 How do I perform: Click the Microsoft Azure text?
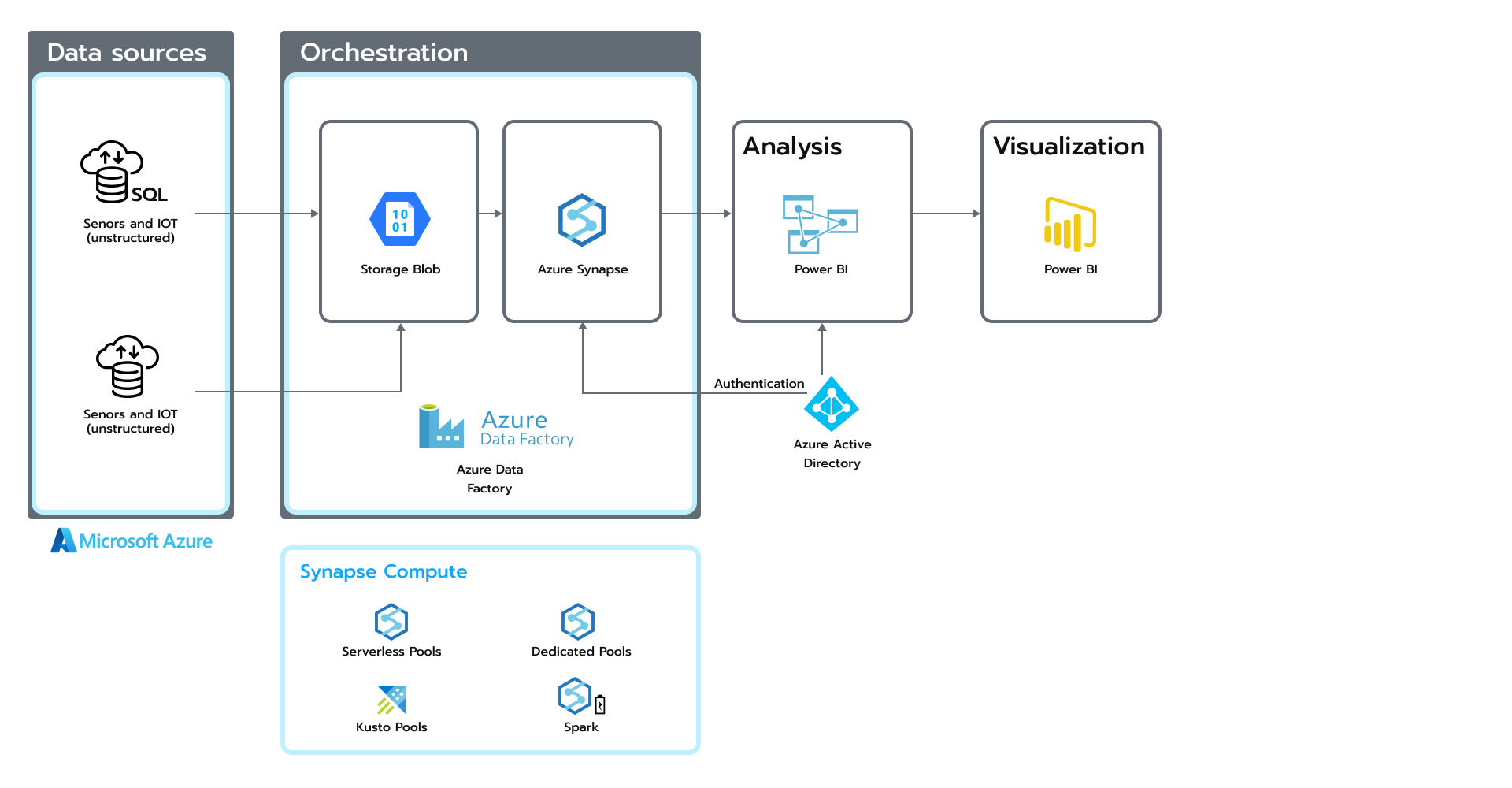146,541
